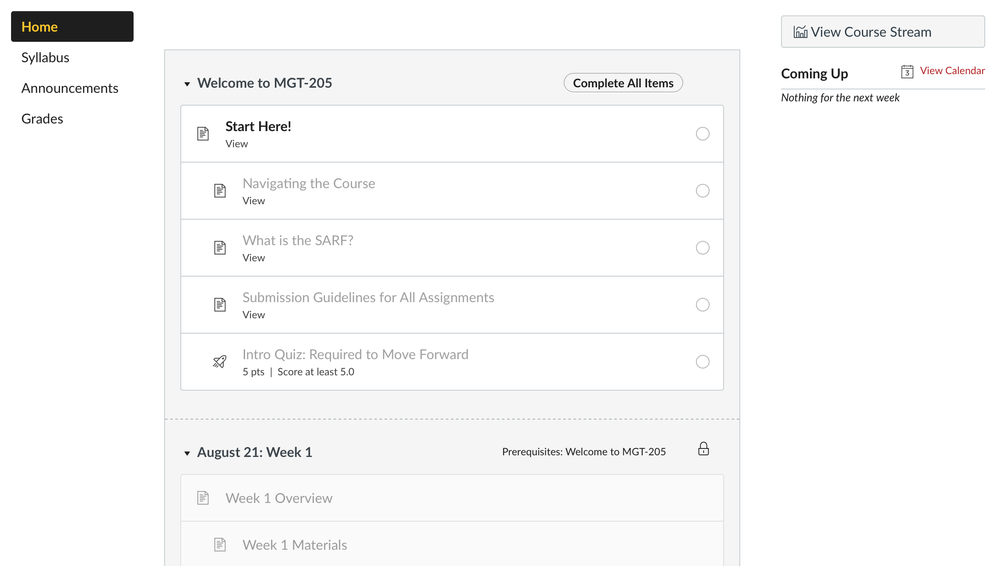Open the Announcements navigation item
The width and height of the screenshot is (998, 566).
(x=70, y=88)
